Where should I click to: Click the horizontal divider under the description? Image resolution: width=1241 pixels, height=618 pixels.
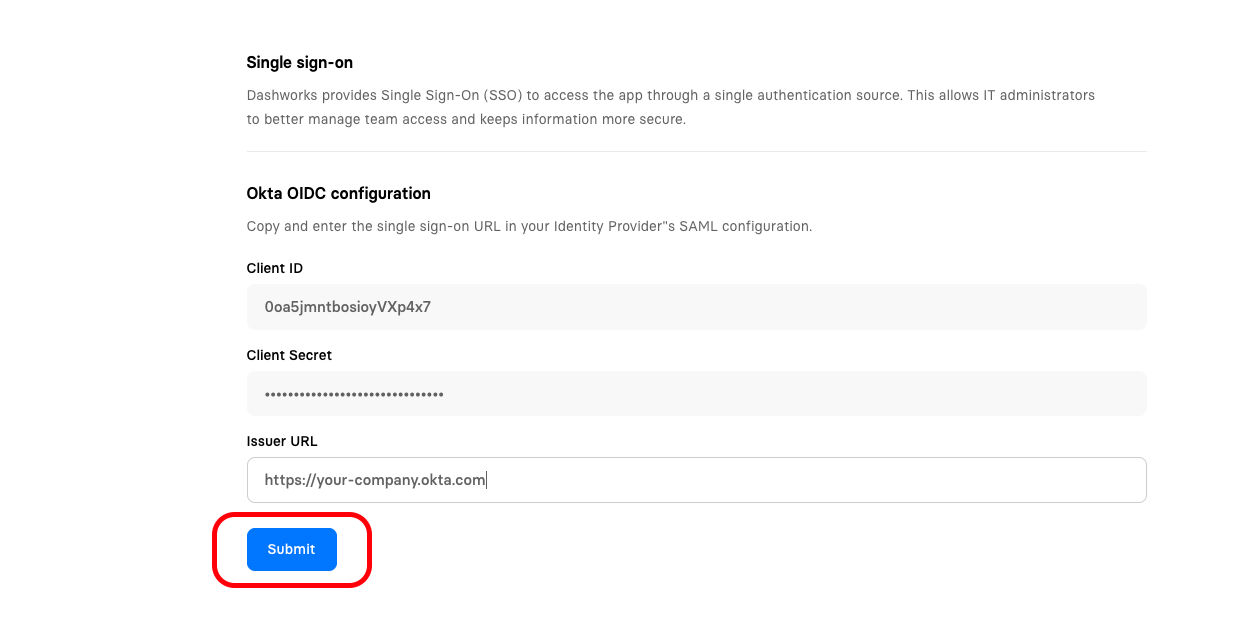[x=696, y=151]
